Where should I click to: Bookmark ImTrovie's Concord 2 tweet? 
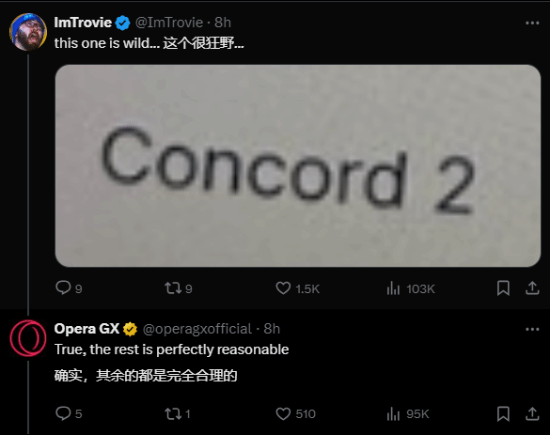tap(503, 288)
